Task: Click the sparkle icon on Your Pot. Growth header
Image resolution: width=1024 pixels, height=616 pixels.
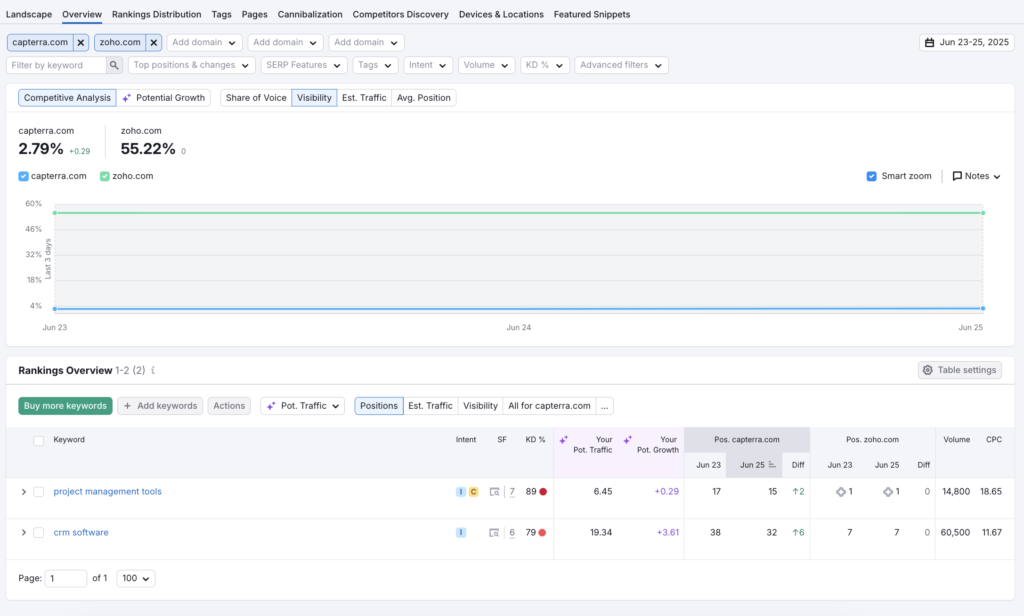Action: click(628, 440)
